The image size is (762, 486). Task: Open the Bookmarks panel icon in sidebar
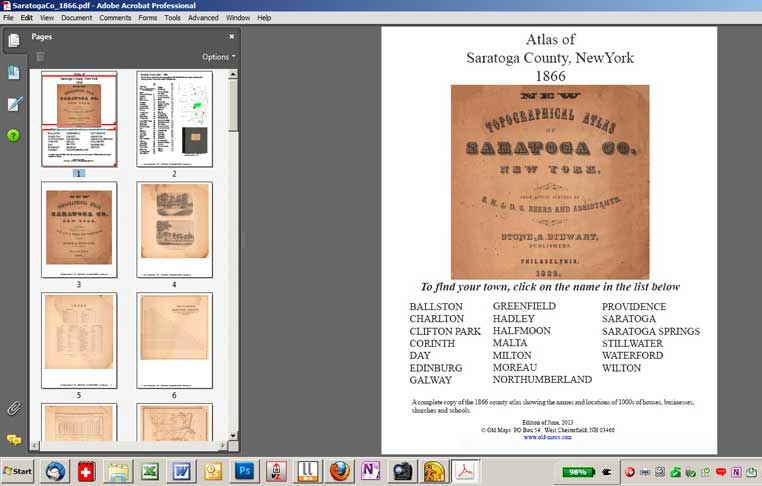14,72
